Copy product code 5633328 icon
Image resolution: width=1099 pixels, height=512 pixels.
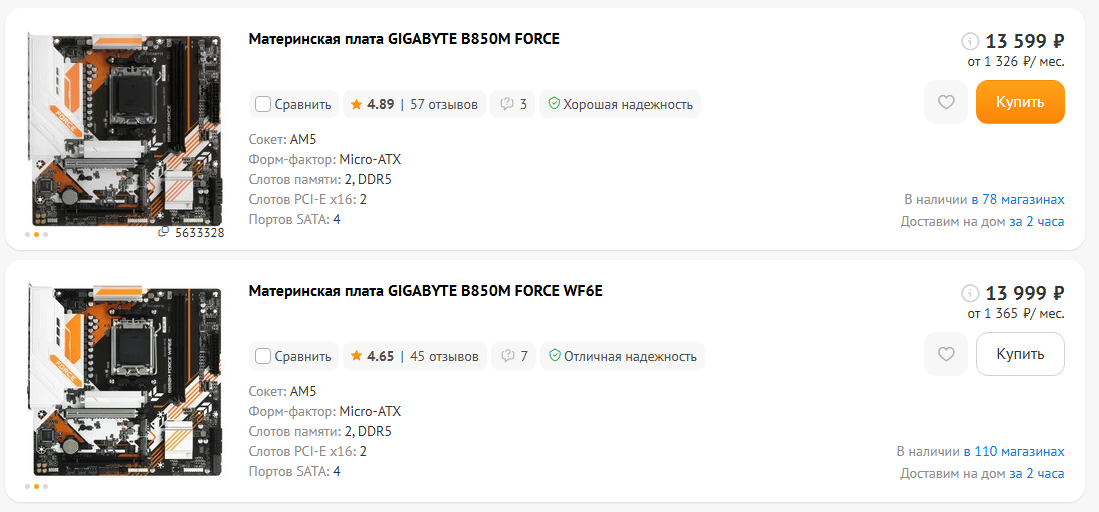[163, 231]
